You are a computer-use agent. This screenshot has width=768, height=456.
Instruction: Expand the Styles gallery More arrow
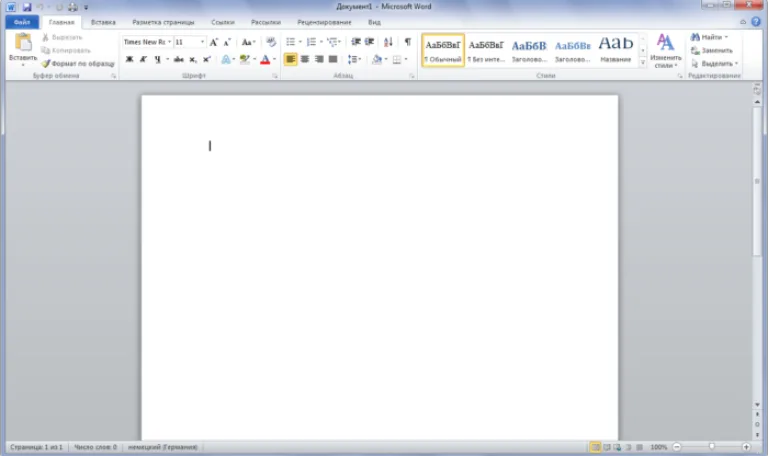click(x=643, y=63)
